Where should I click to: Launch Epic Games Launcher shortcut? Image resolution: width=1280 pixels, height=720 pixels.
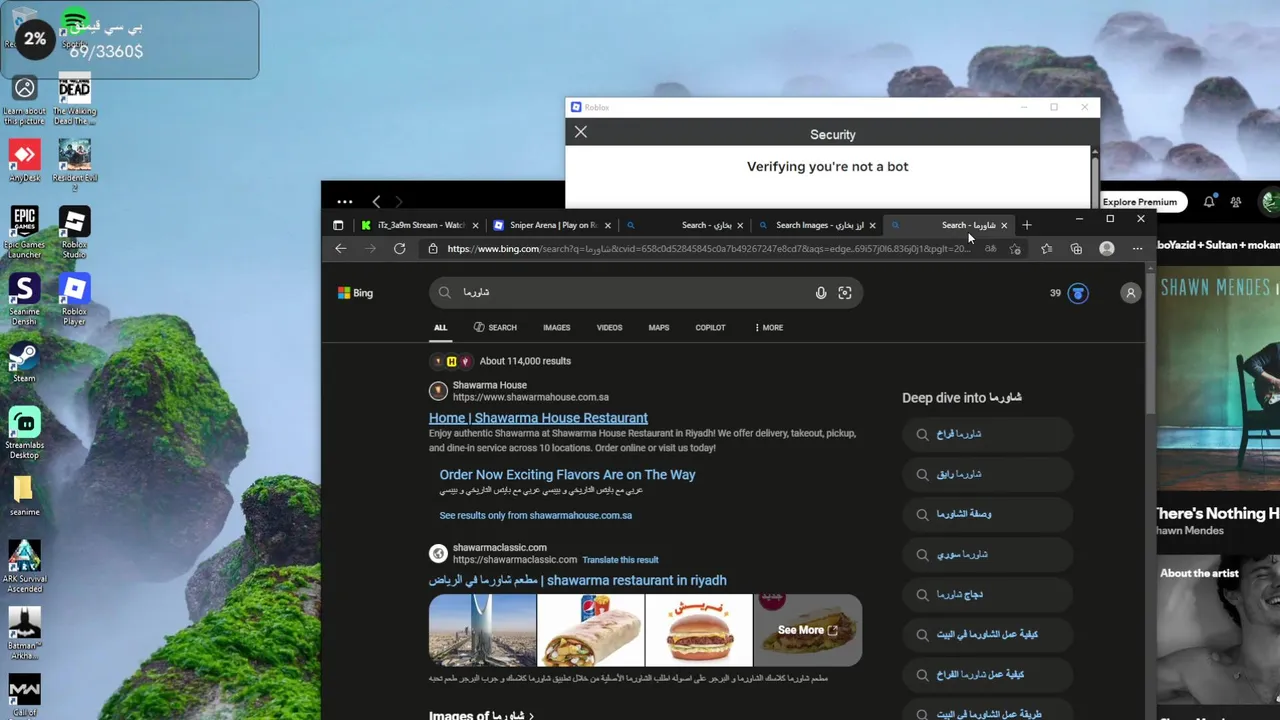[x=25, y=232]
